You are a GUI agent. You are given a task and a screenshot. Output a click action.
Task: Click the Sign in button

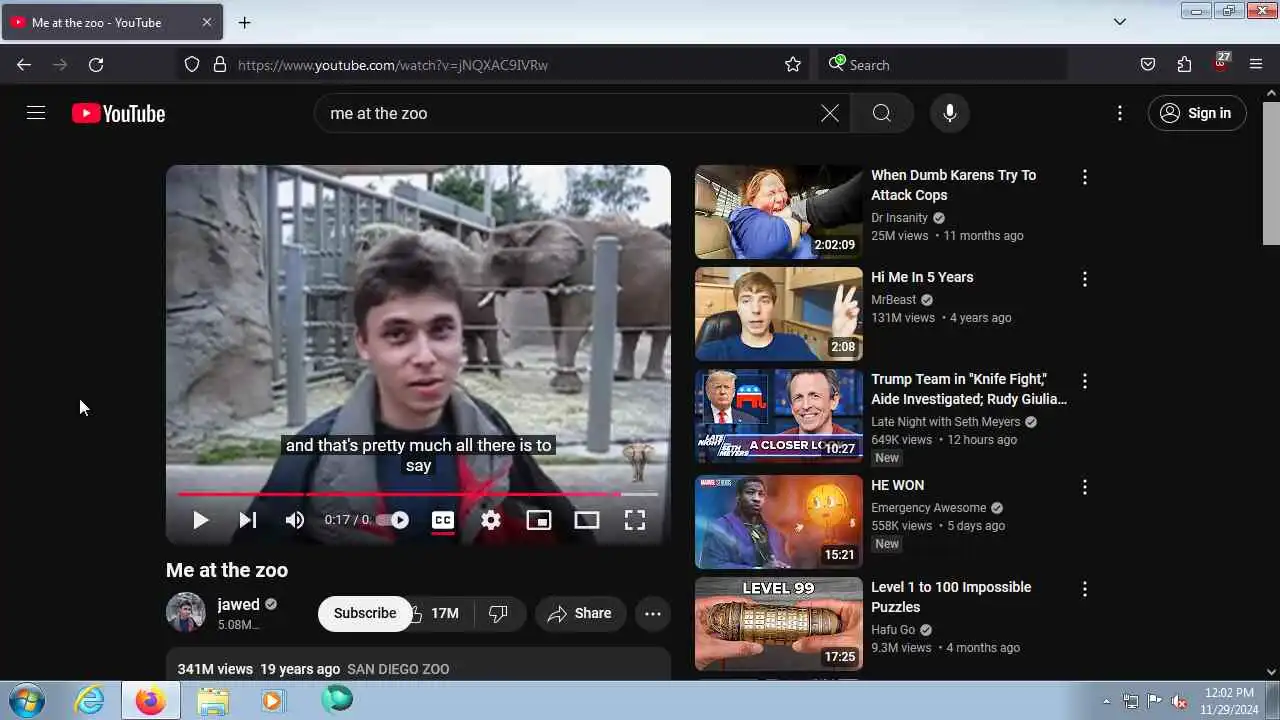(1197, 113)
